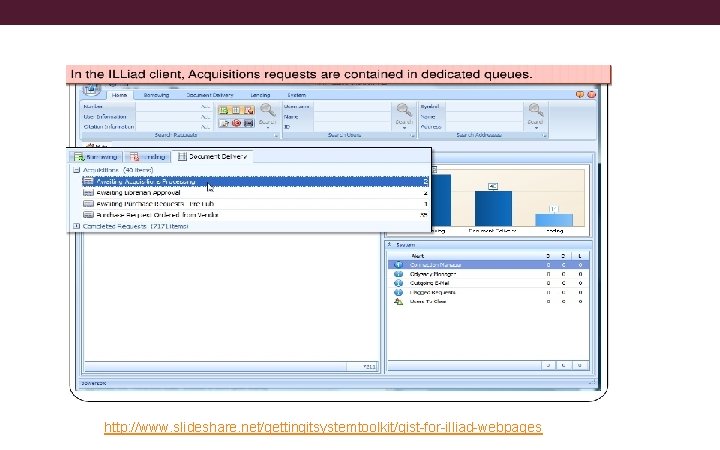The height and width of the screenshot is (450, 720).
Task: Click the User Information search field
Action: tap(174, 117)
